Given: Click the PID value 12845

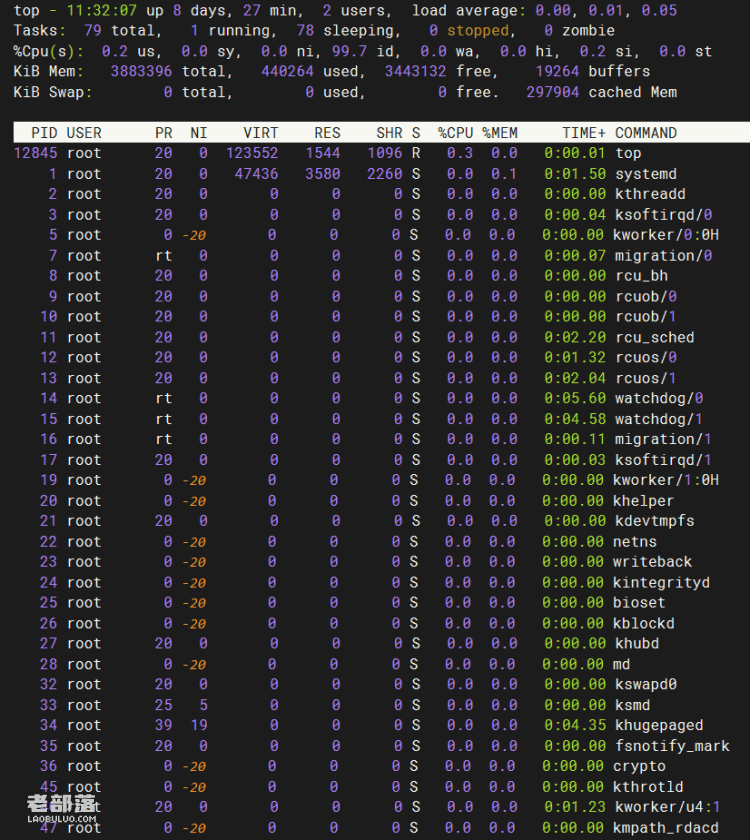Looking at the screenshot, I should click(35, 153).
